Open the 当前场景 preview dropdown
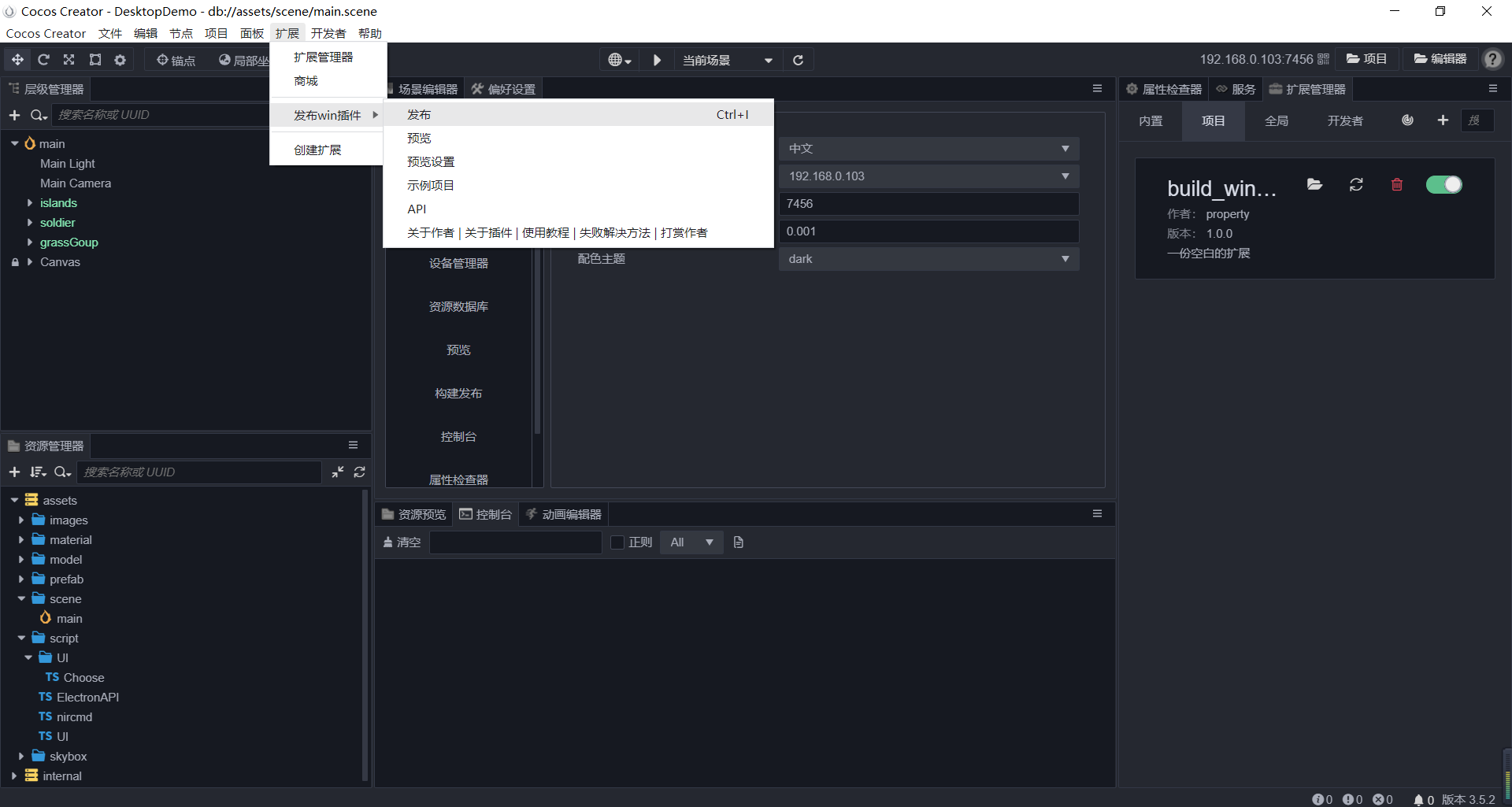The image size is (1512, 807). (724, 59)
